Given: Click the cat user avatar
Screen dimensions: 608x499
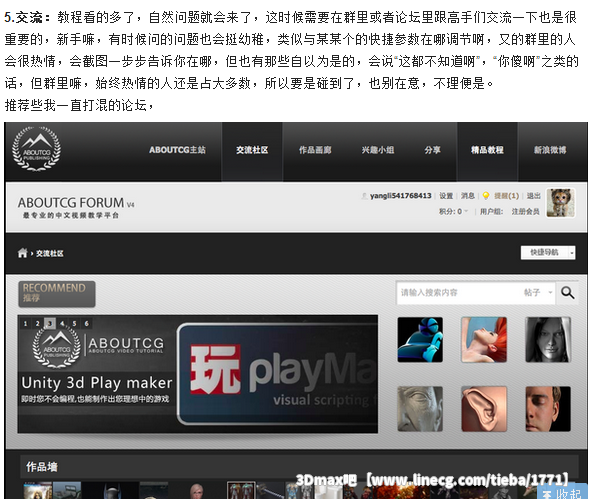Looking at the screenshot, I should pos(560,203).
